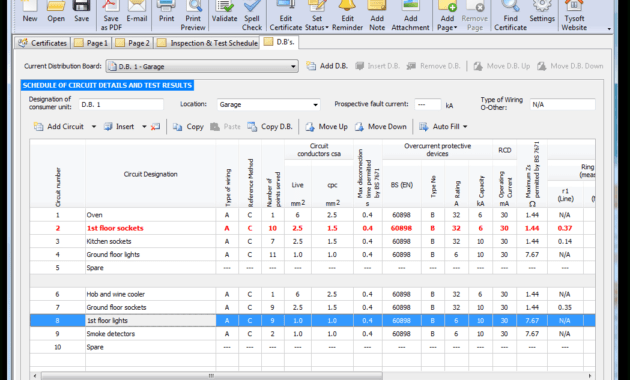
Task: Click the table horizontal scrollbar thumb
Action: [x=211, y=376]
